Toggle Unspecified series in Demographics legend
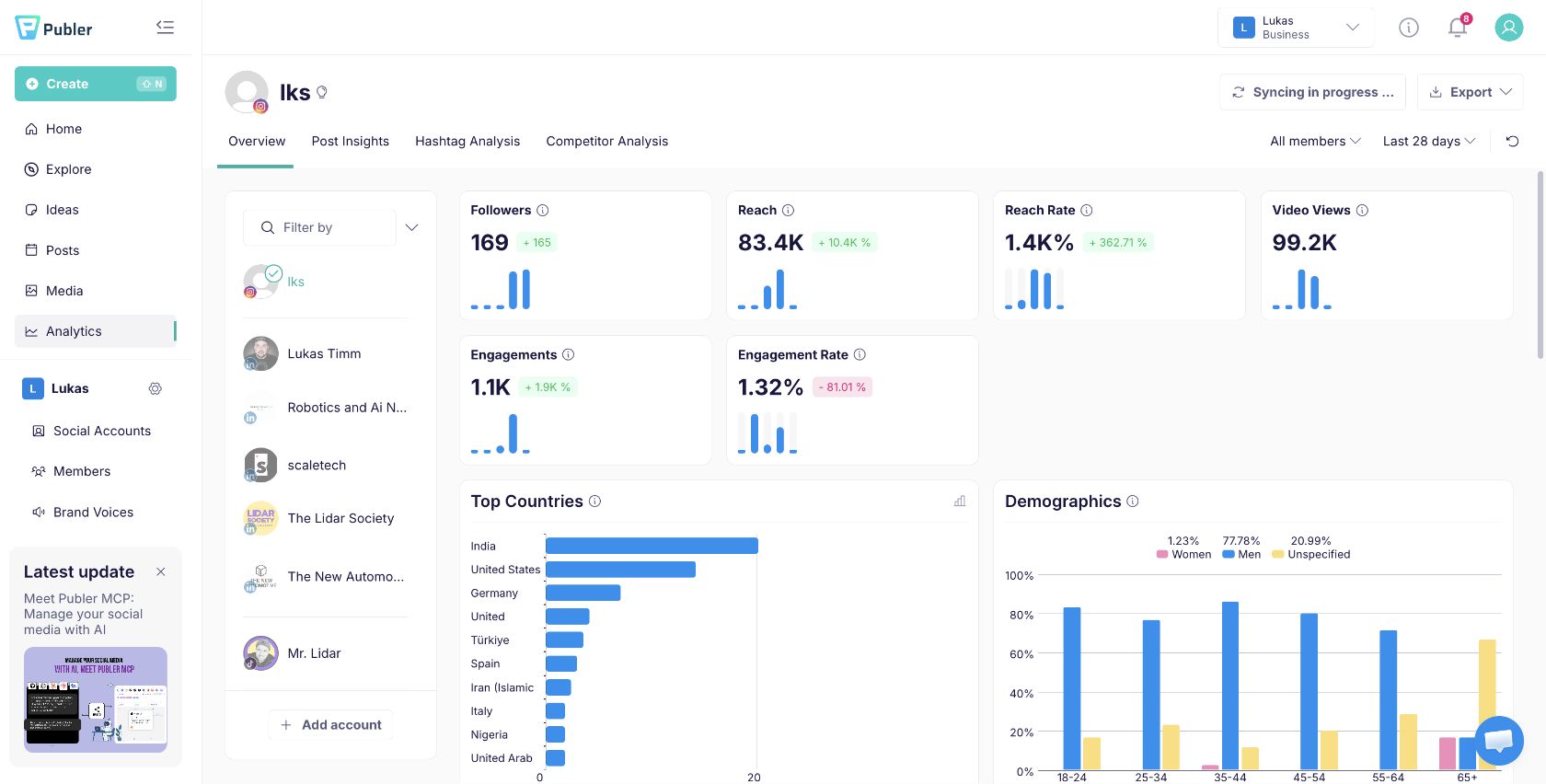Image resolution: width=1546 pixels, height=784 pixels. (x=1311, y=554)
